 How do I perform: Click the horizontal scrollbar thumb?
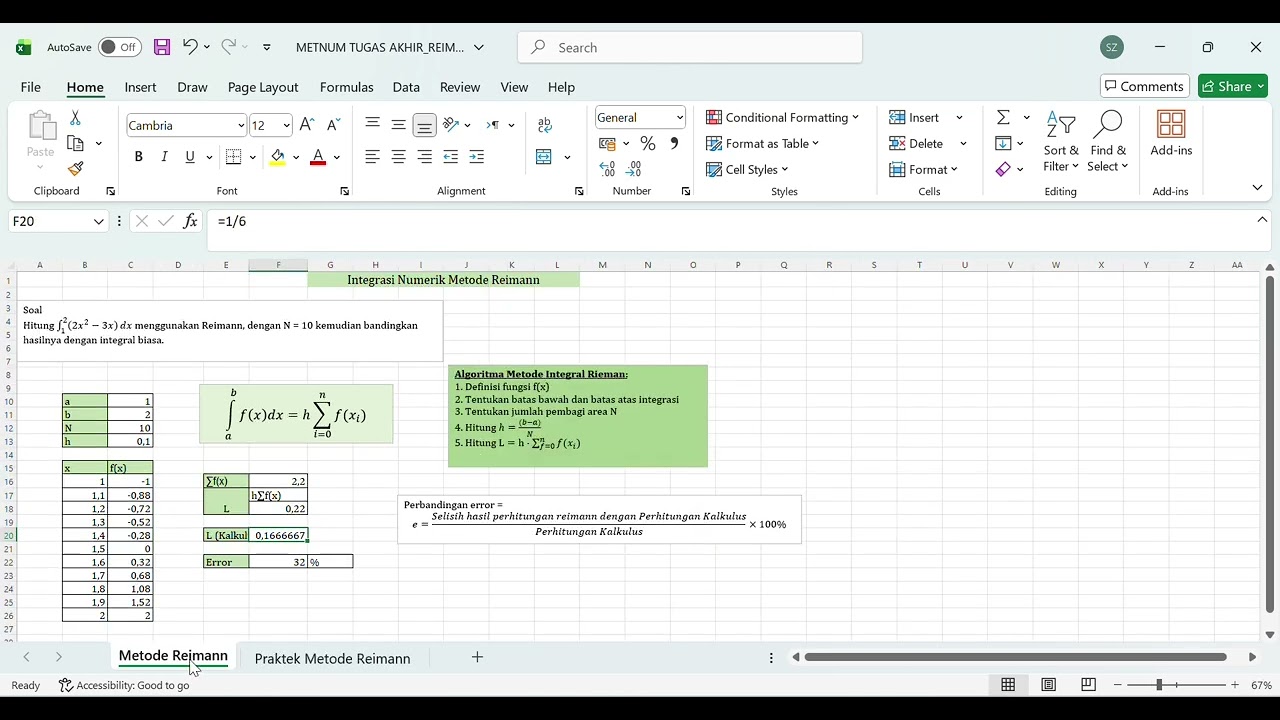1015,657
